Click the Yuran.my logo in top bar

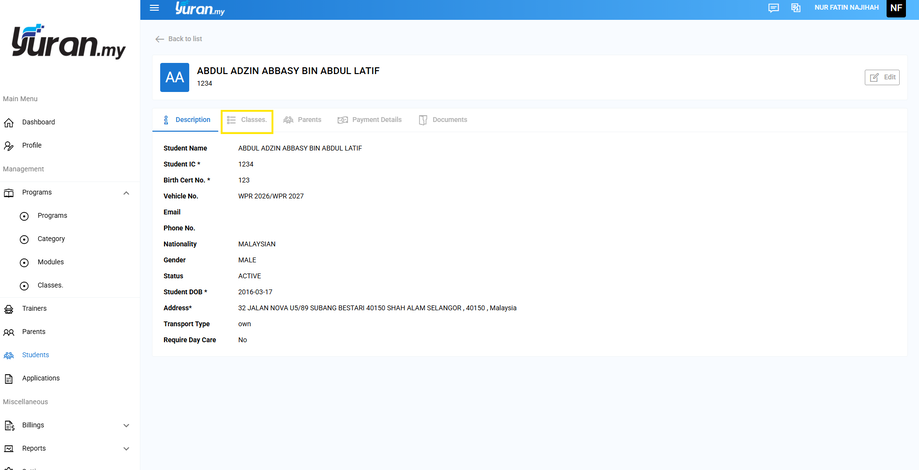click(x=200, y=8)
